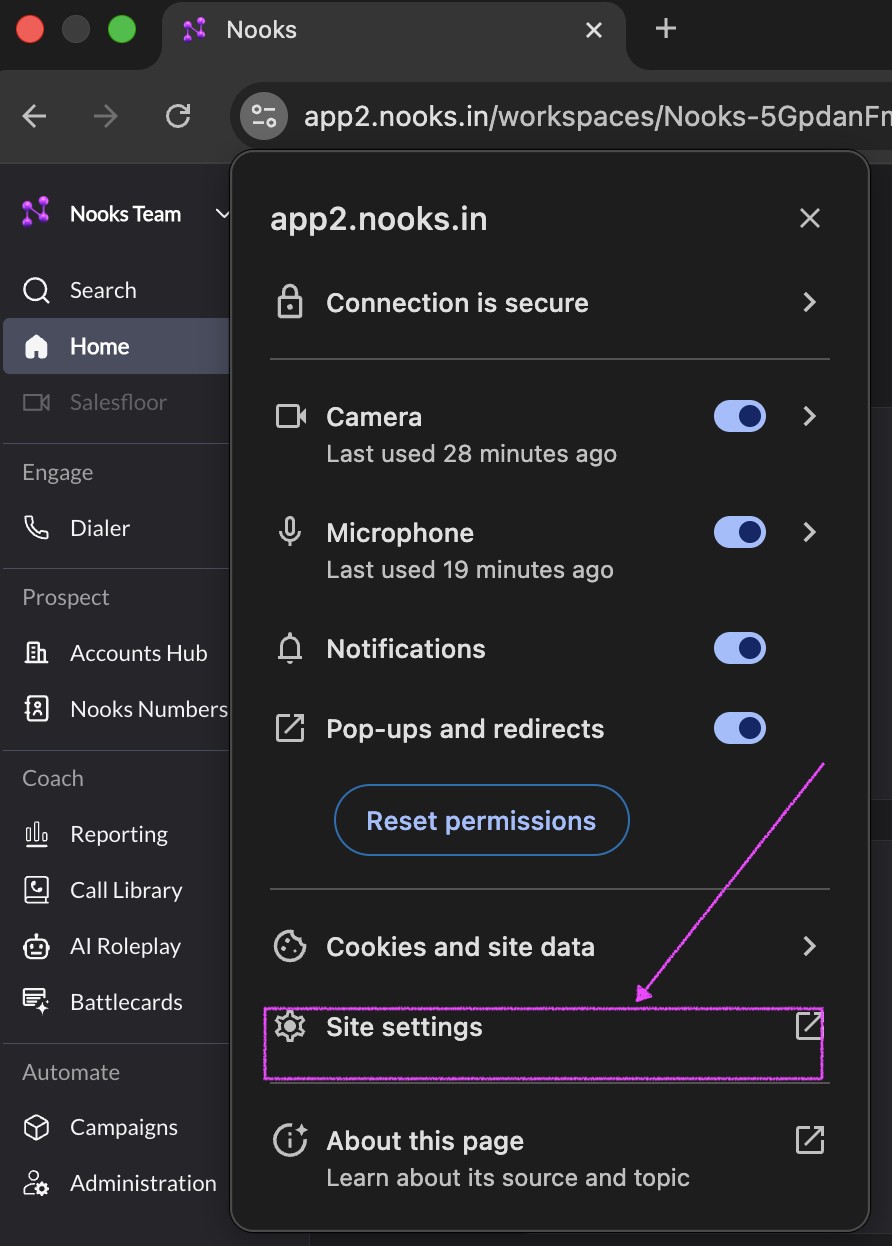Select the Nooks browser tab

(x=393, y=35)
